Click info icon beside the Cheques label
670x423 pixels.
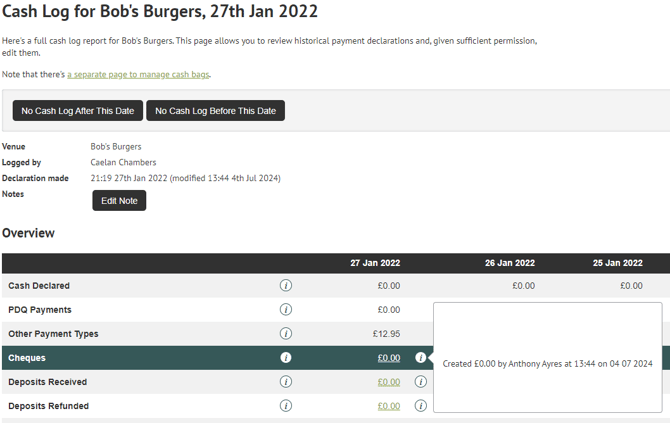(x=286, y=358)
